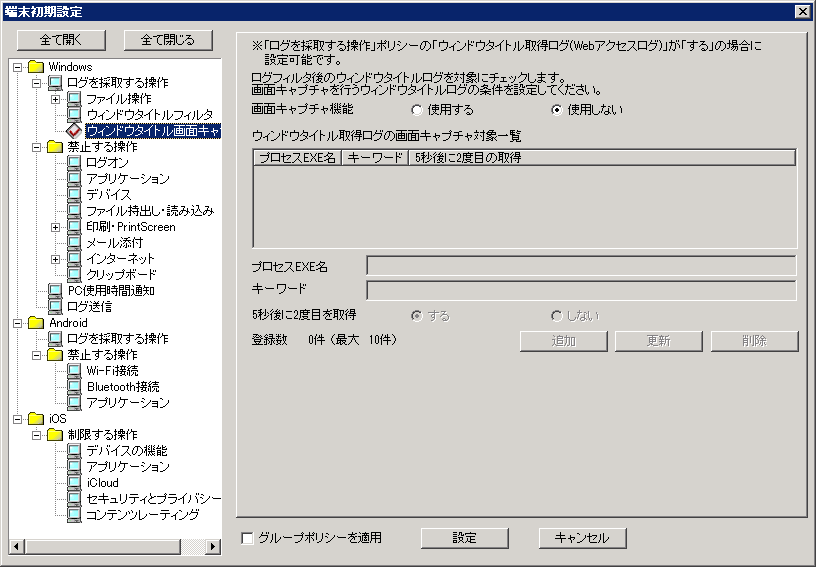Click the 削除 button
This screenshot has width=816, height=567.
point(755,341)
